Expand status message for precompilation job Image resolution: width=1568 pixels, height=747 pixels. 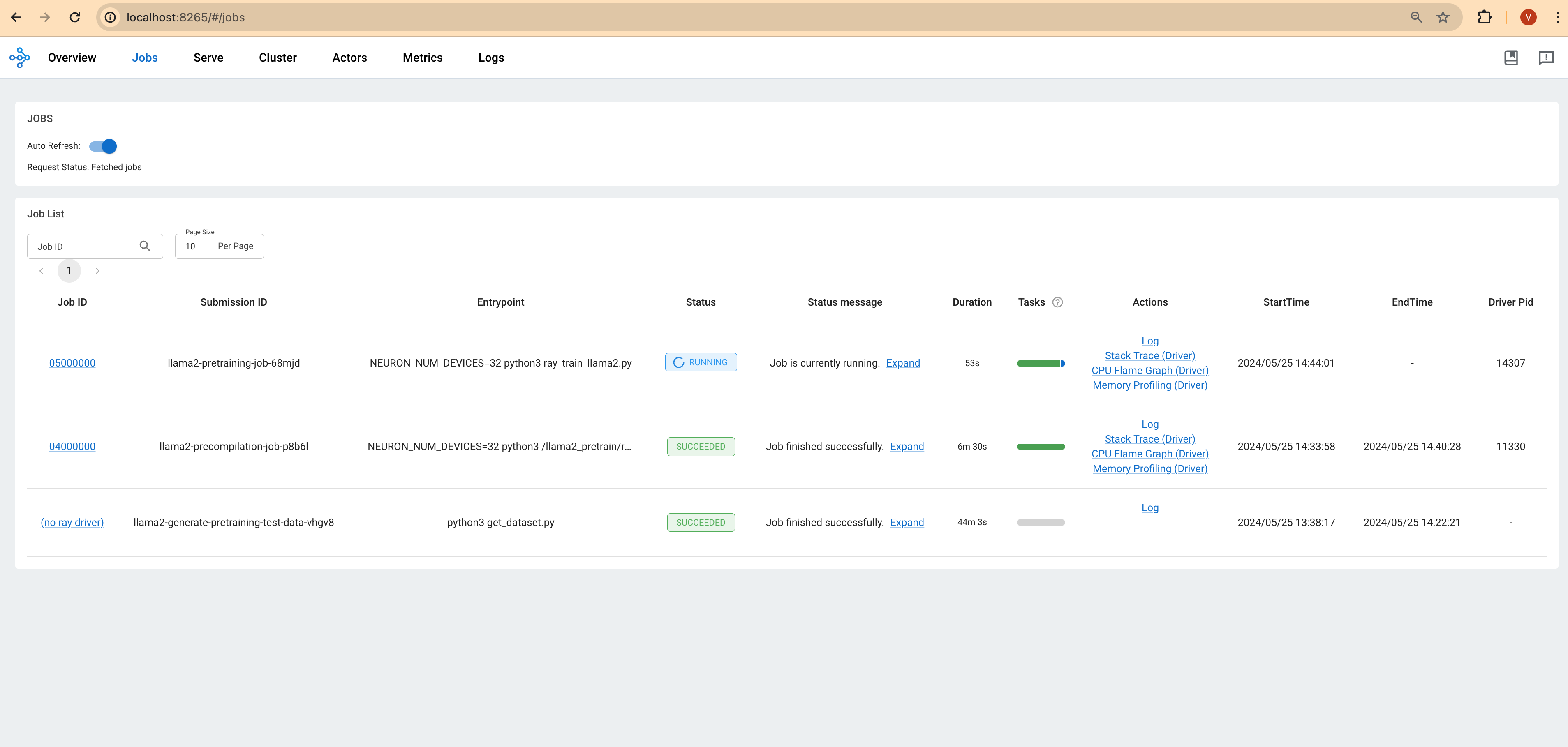tap(907, 447)
